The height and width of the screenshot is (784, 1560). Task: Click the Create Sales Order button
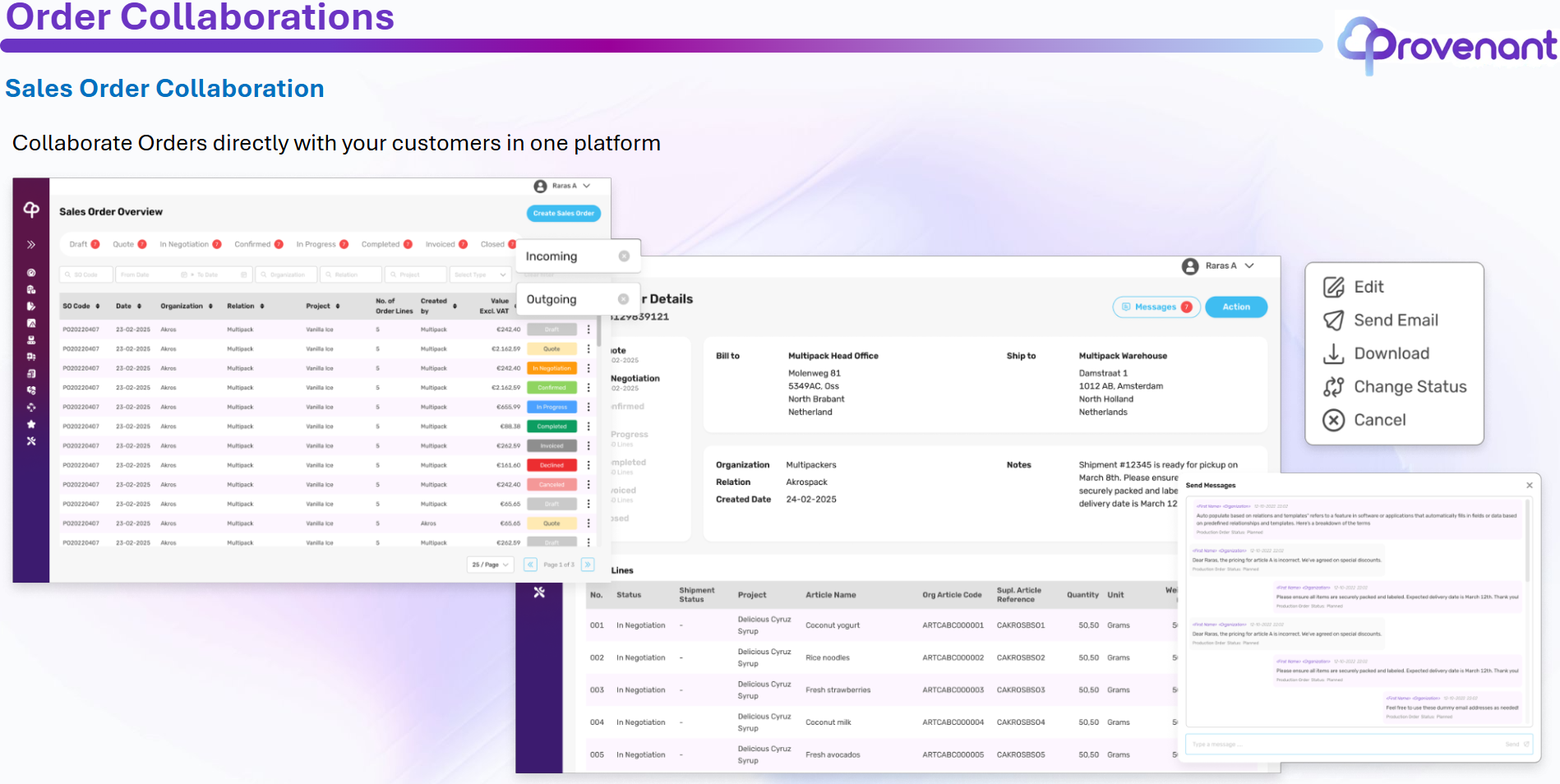[564, 214]
